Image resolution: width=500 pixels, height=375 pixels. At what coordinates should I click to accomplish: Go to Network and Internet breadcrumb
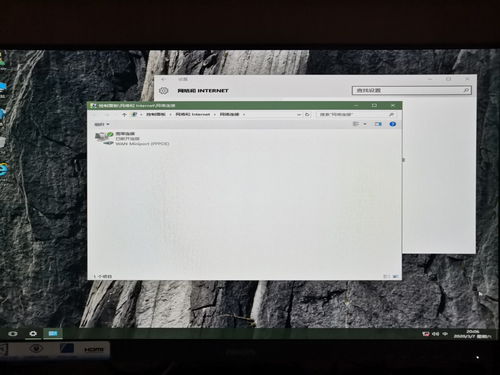point(193,114)
